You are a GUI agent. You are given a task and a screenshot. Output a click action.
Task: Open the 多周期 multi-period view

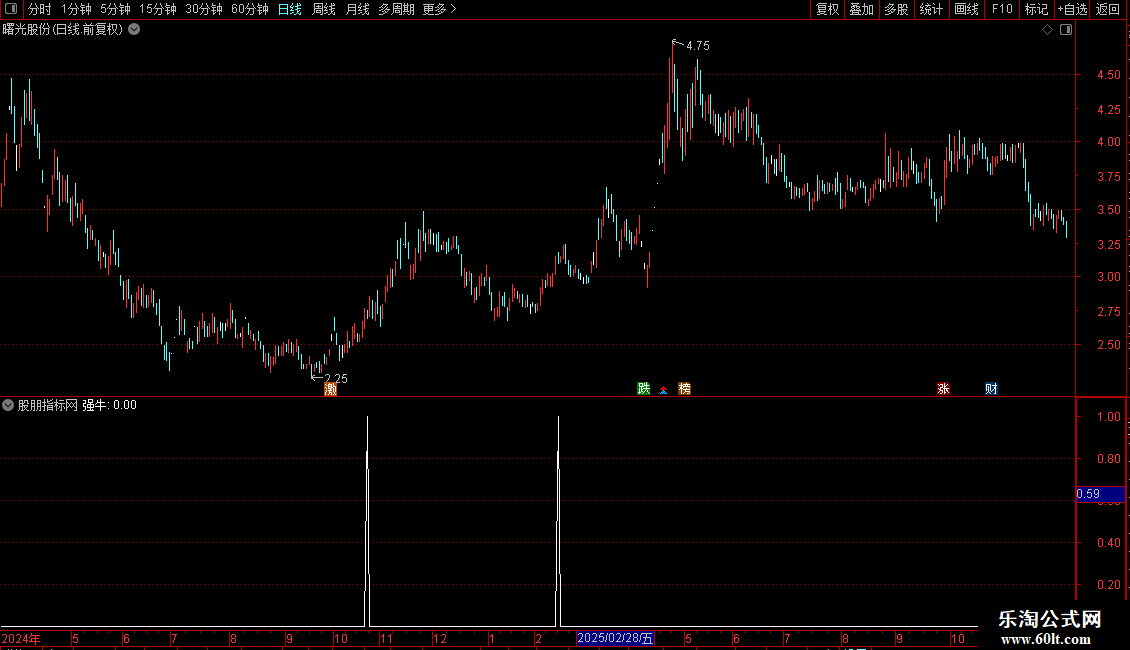[396, 9]
